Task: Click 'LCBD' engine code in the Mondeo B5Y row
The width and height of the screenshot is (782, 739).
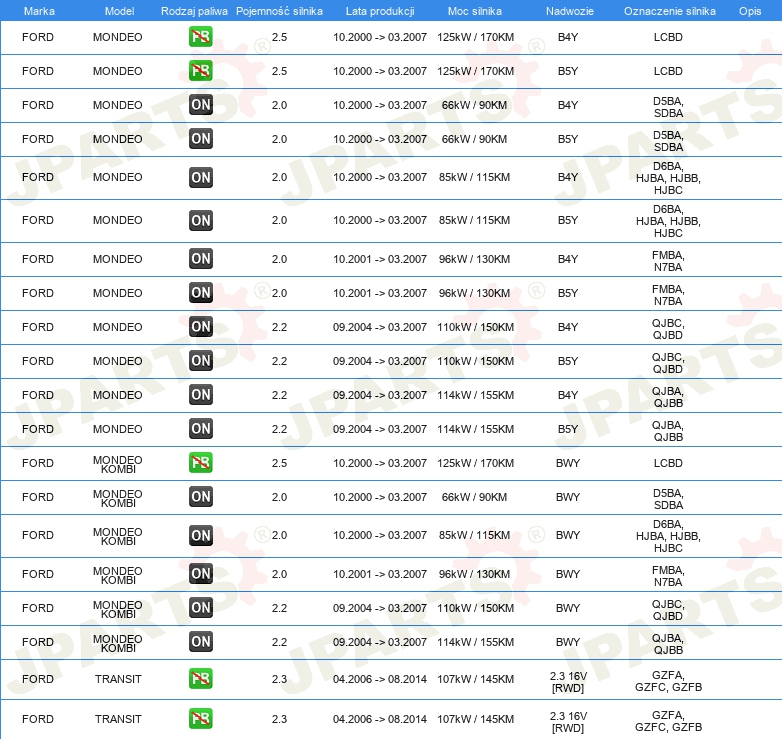Action: [x=668, y=71]
